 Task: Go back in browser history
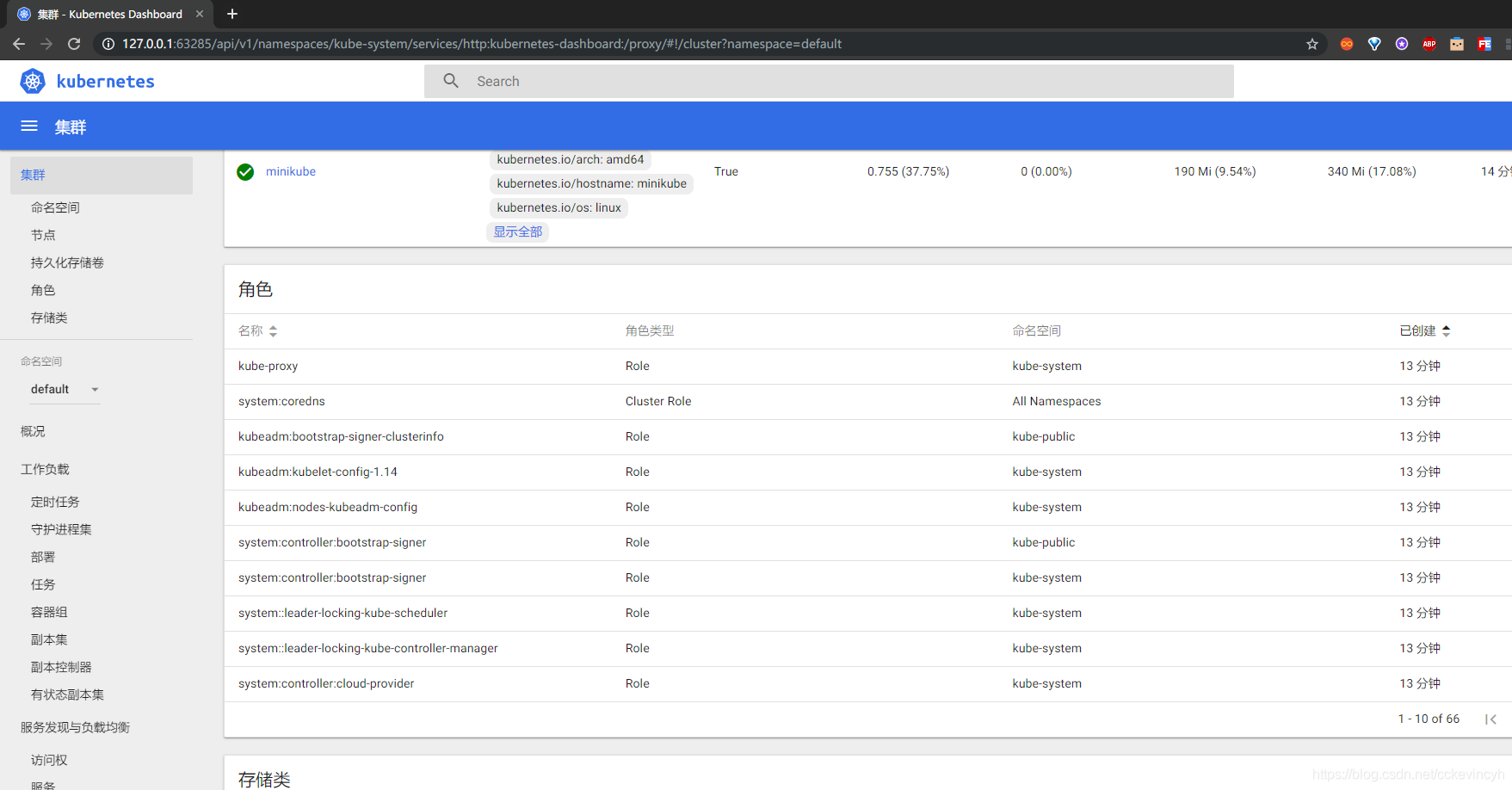[19, 44]
